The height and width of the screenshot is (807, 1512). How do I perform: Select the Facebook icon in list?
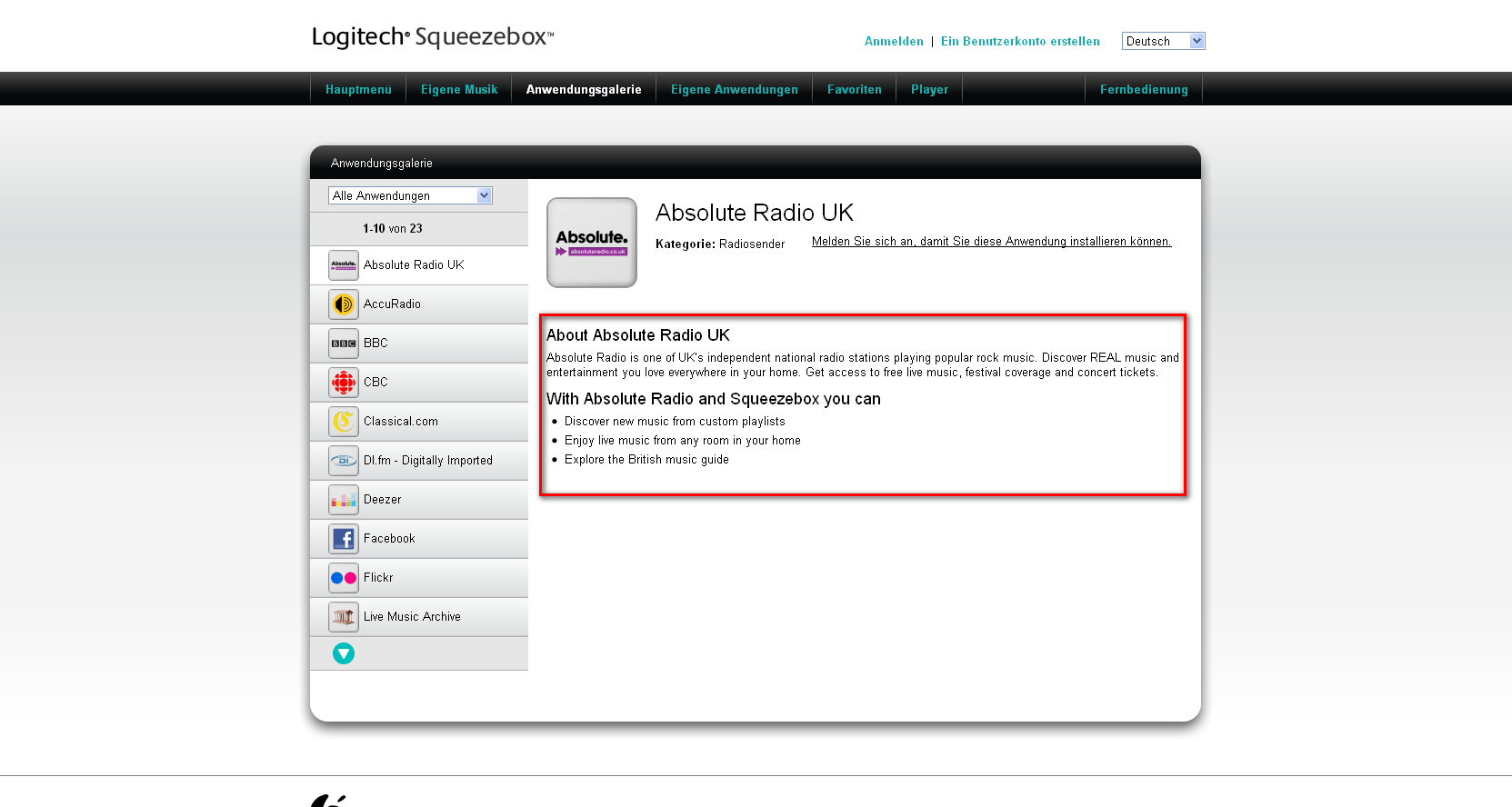343,539
